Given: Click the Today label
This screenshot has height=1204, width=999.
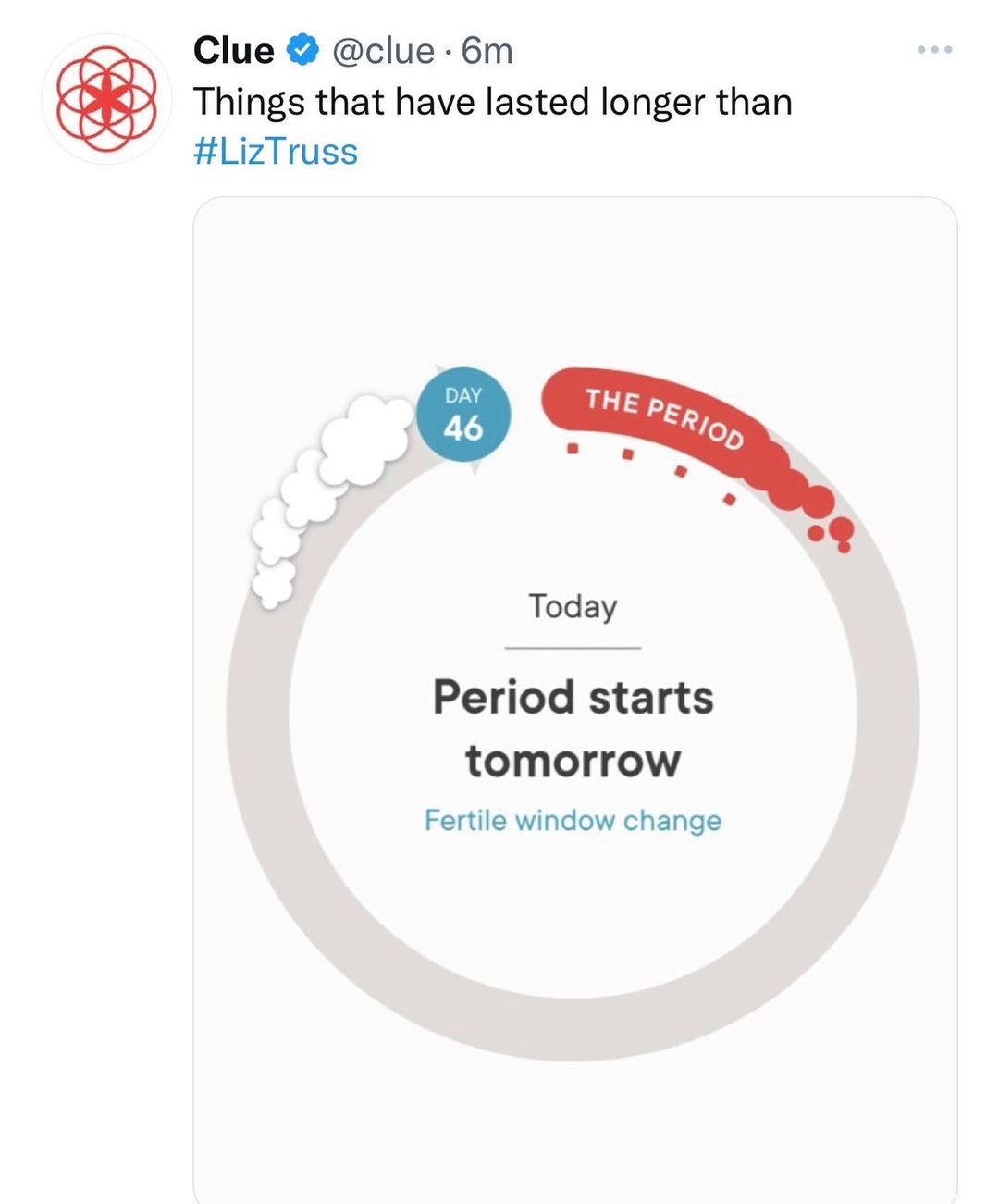Looking at the screenshot, I should pyautogui.click(x=573, y=606).
